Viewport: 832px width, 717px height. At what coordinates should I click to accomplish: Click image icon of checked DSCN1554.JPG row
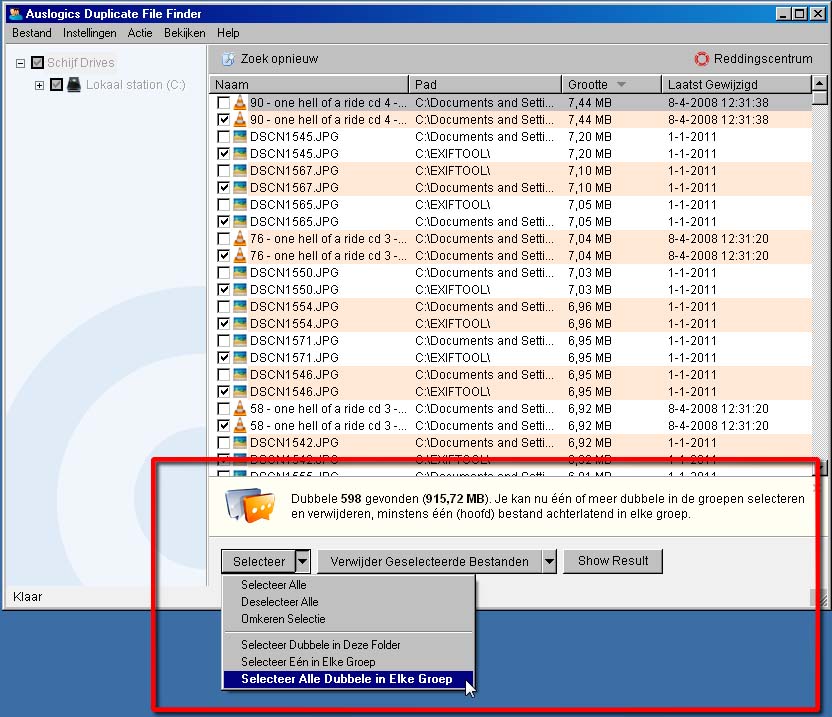click(x=240, y=323)
